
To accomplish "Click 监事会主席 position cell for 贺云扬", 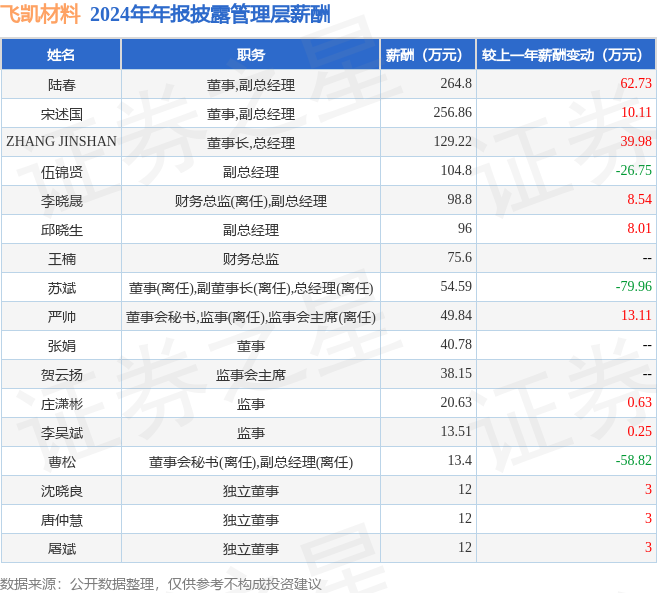I will click(x=251, y=375).
